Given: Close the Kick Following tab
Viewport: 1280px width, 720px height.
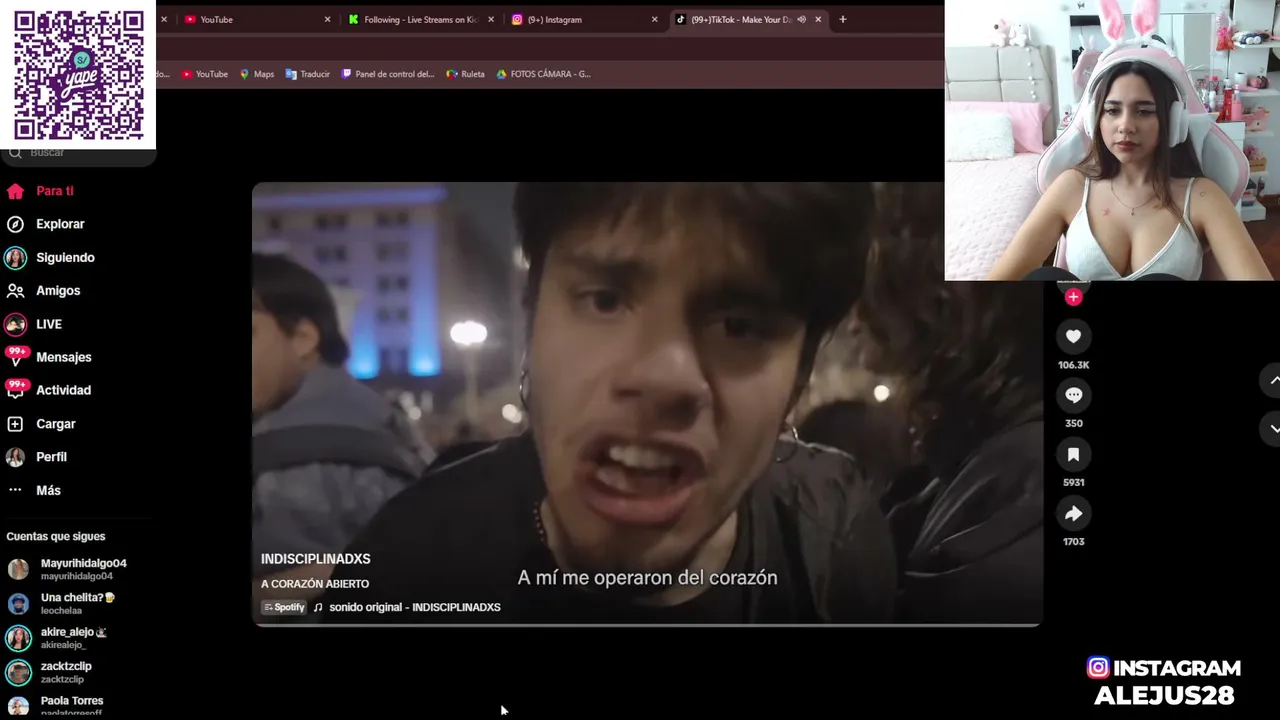Looking at the screenshot, I should (x=491, y=19).
